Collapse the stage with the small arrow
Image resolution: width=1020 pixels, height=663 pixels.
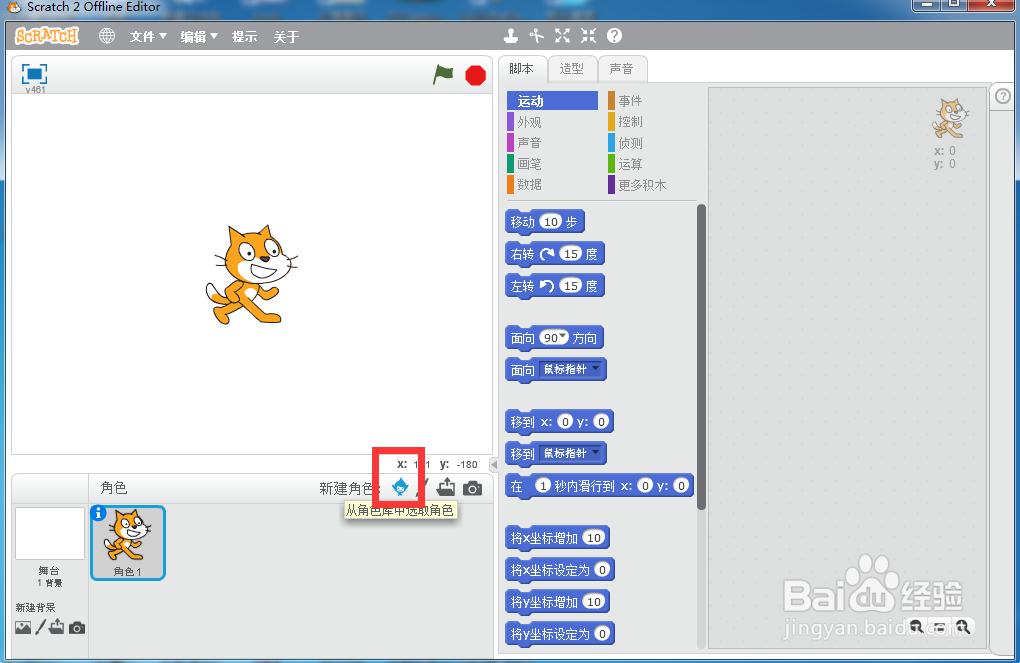(494, 465)
